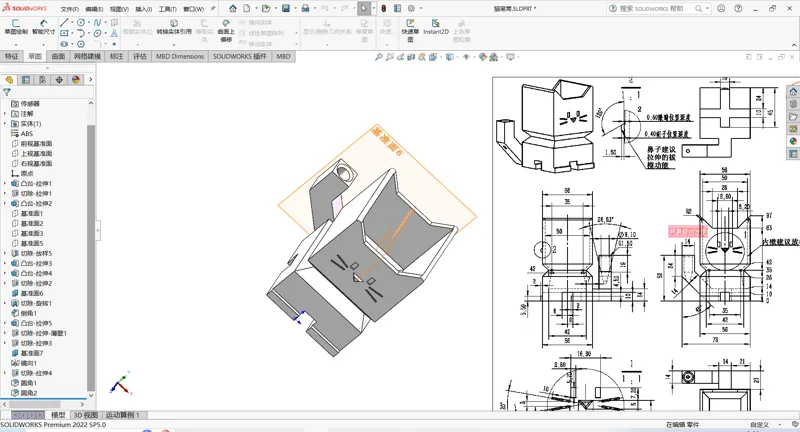Select the 曲面上偏移 offset tool
Screen dimensions: 800x432
coord(226,31)
